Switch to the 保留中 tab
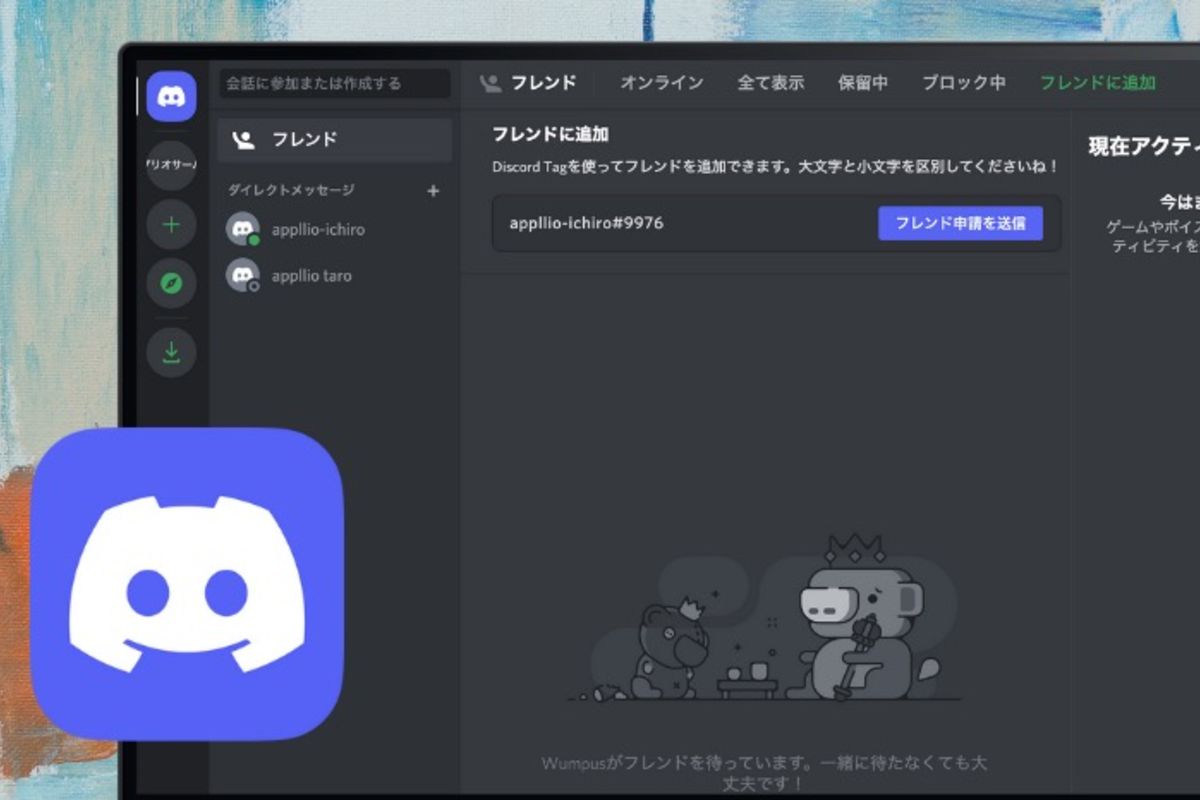The image size is (1200, 800). (x=863, y=83)
